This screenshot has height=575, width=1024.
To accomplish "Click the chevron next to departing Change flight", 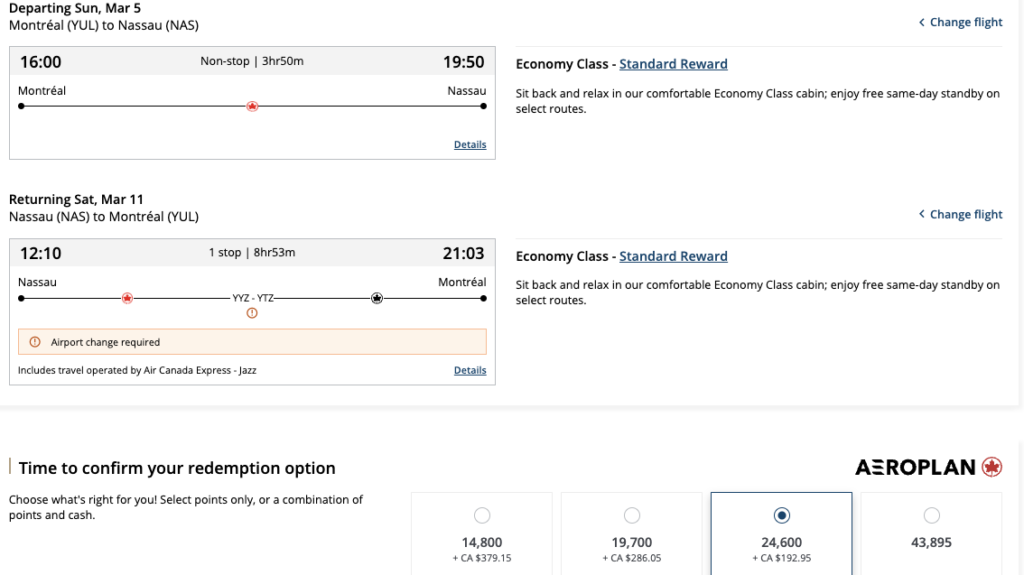I will tap(921, 22).
